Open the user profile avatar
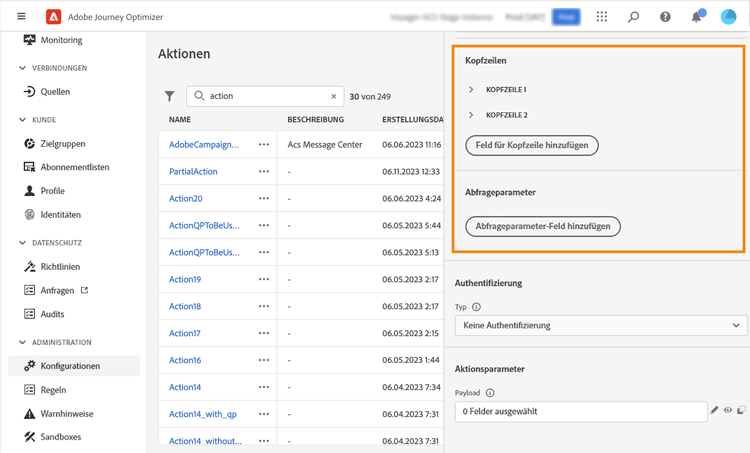 [x=729, y=17]
